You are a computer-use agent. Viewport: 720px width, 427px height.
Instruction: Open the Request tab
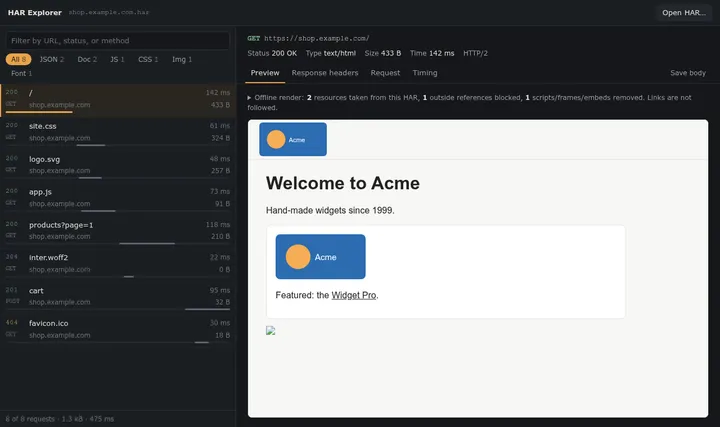(x=385, y=73)
